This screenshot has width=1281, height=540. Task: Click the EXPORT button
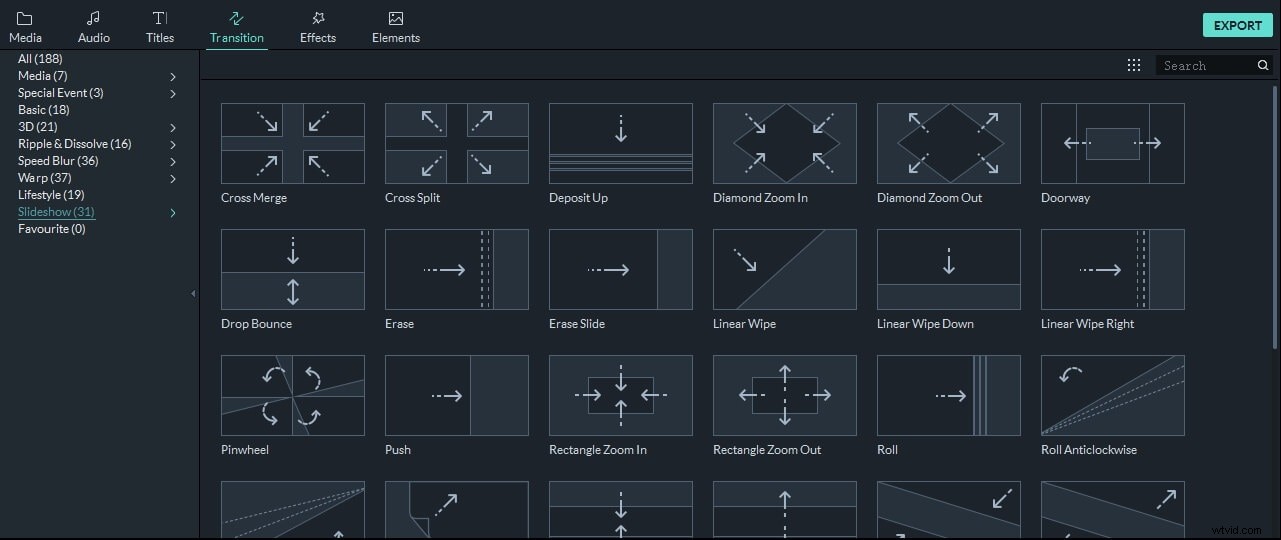[x=1238, y=25]
